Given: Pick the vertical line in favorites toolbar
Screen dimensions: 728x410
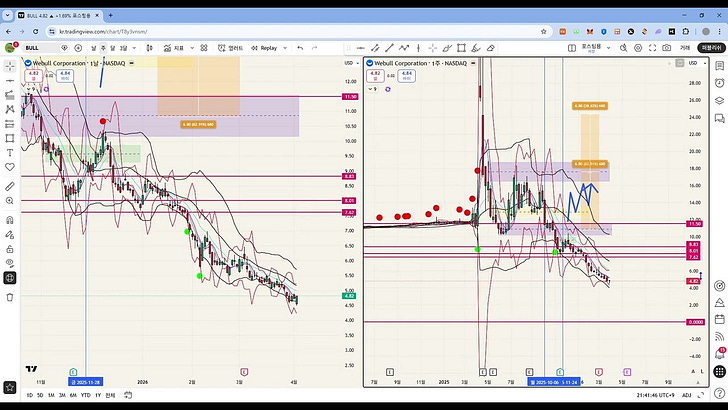Looking at the screenshot, I should click(418, 48).
